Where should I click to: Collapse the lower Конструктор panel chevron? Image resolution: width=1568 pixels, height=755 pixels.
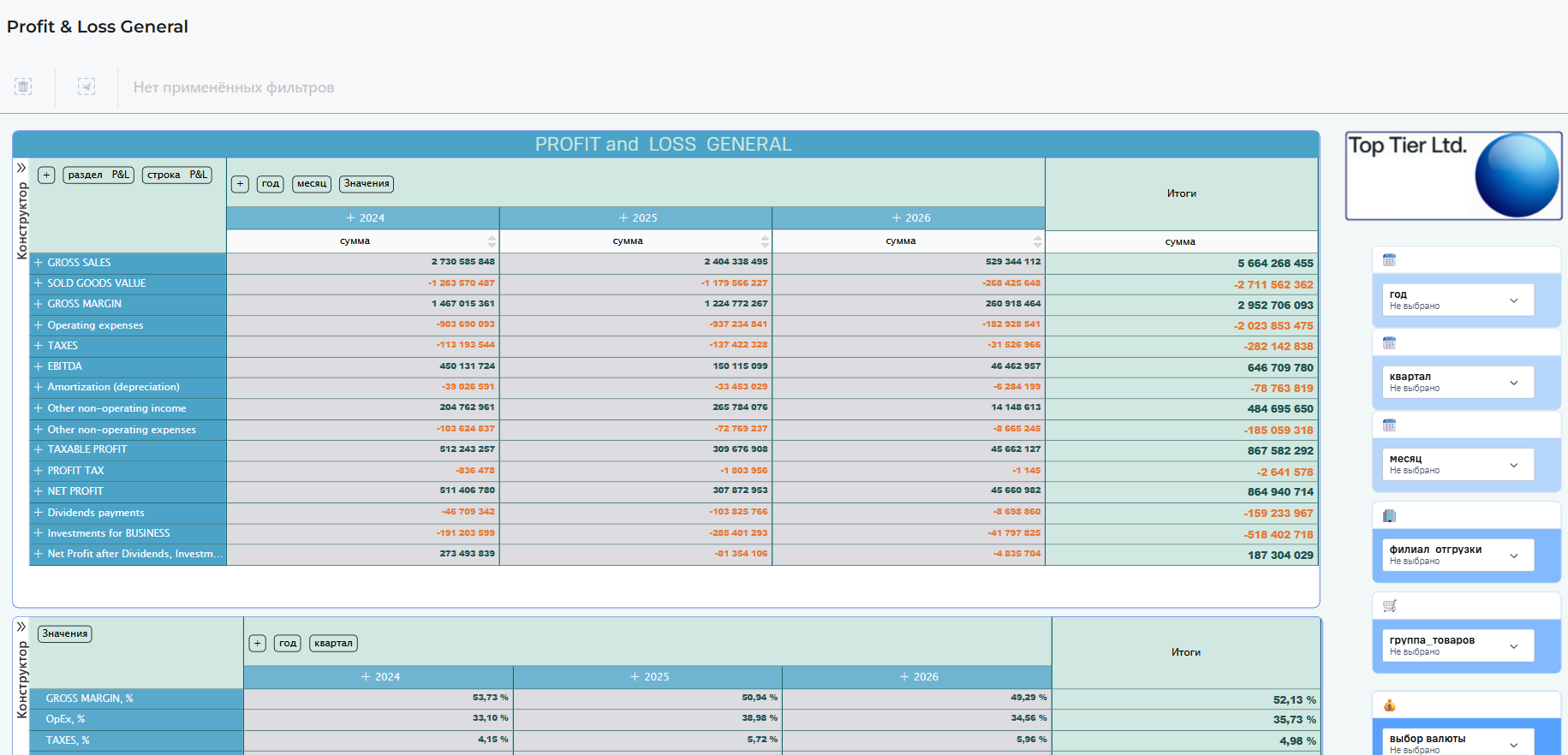coord(21,627)
